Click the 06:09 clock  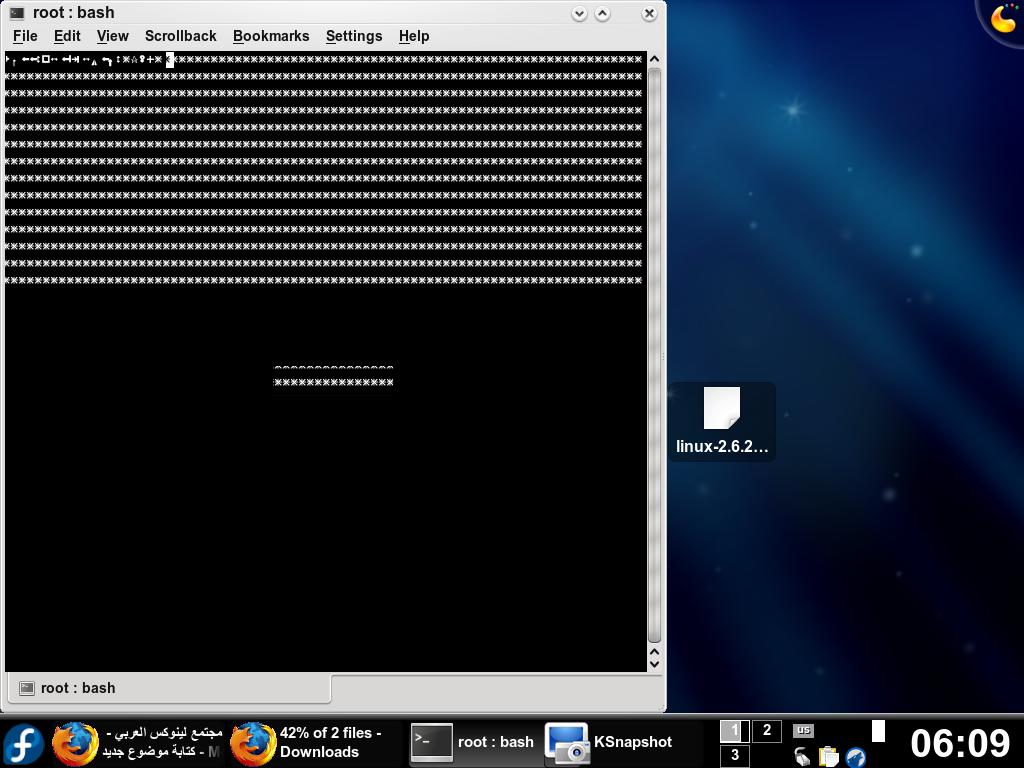tap(960, 743)
